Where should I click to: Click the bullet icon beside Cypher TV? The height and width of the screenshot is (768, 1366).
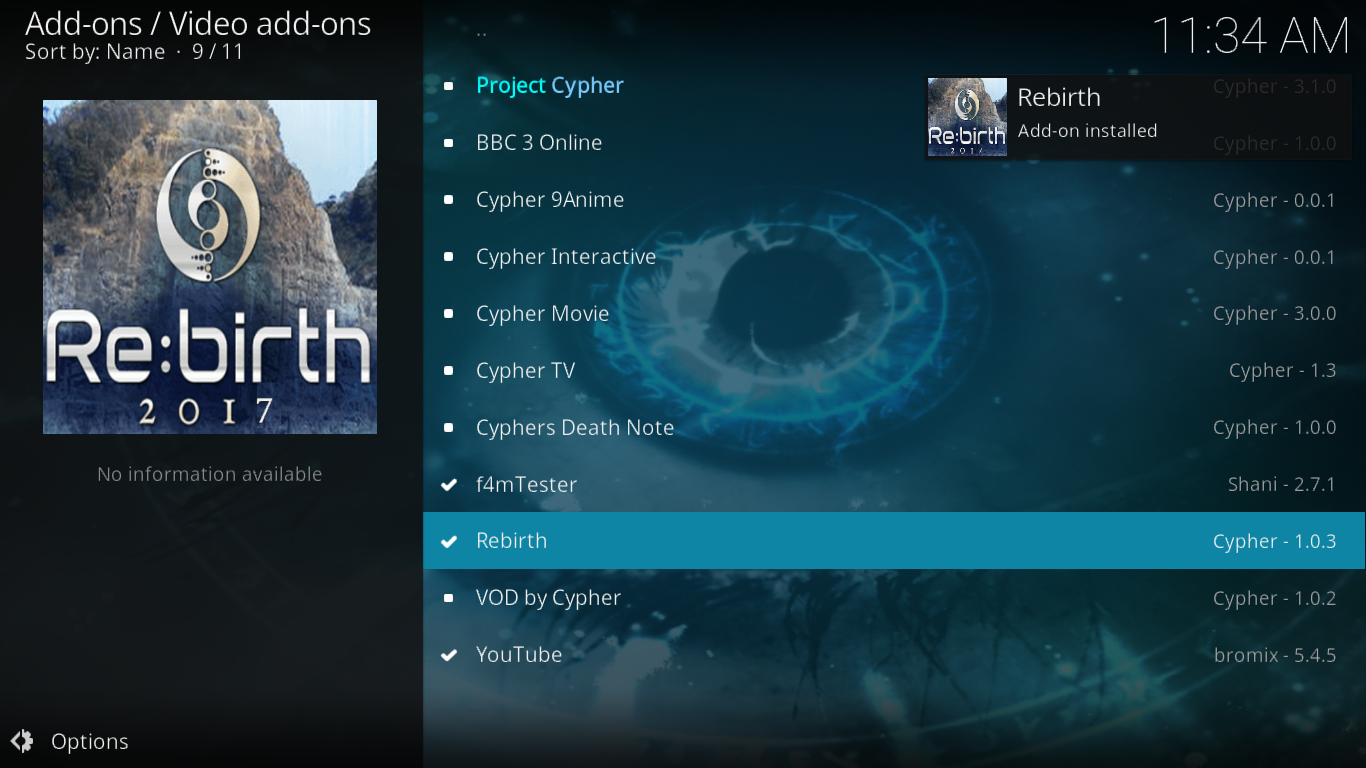coord(449,371)
